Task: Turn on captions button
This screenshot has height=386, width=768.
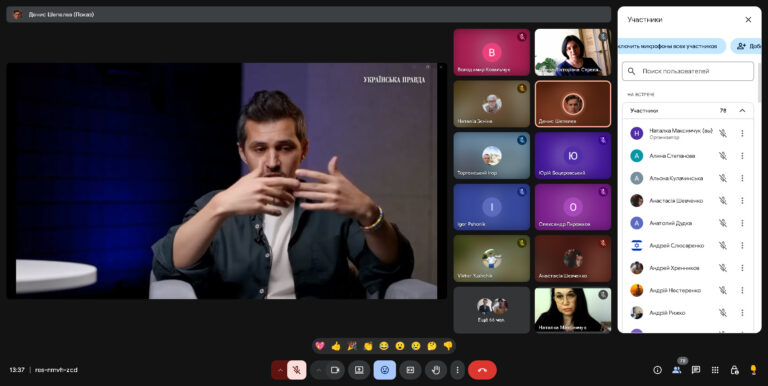Action: [410, 370]
